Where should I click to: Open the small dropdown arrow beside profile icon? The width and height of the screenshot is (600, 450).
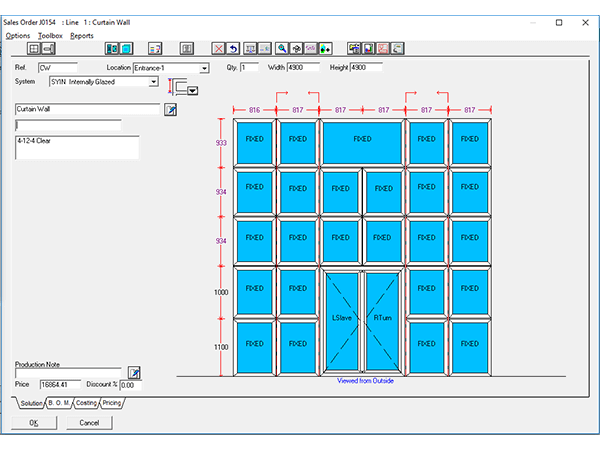pyautogui.click(x=192, y=91)
